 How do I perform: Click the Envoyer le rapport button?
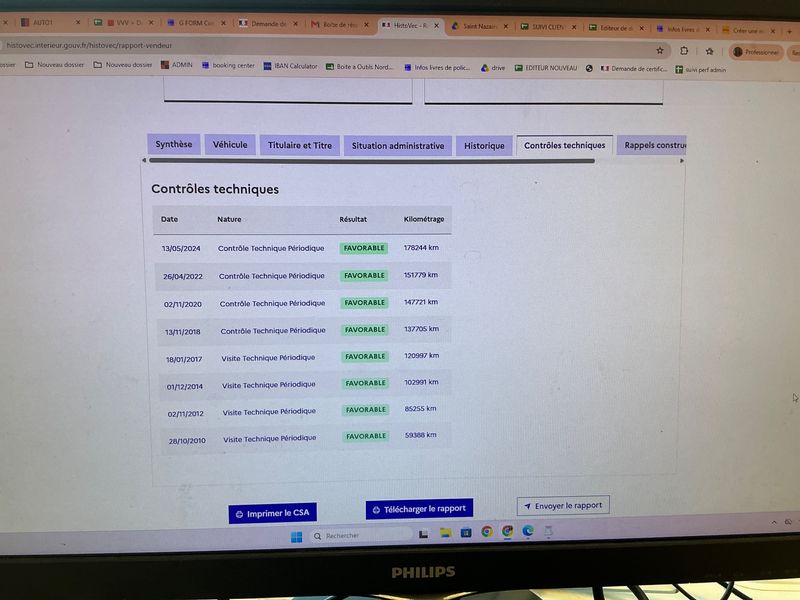point(563,506)
